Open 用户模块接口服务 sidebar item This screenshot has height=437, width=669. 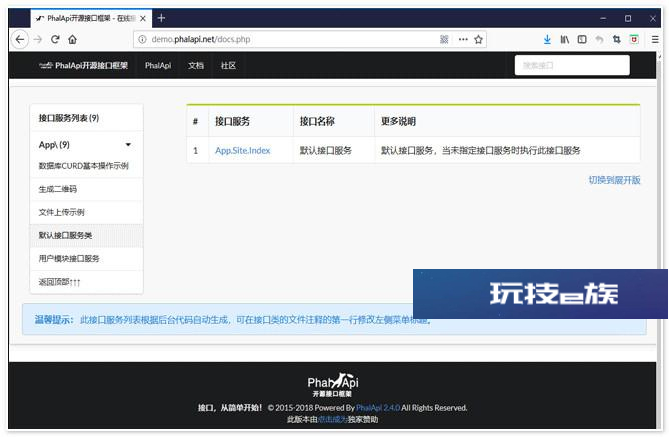coord(87,258)
